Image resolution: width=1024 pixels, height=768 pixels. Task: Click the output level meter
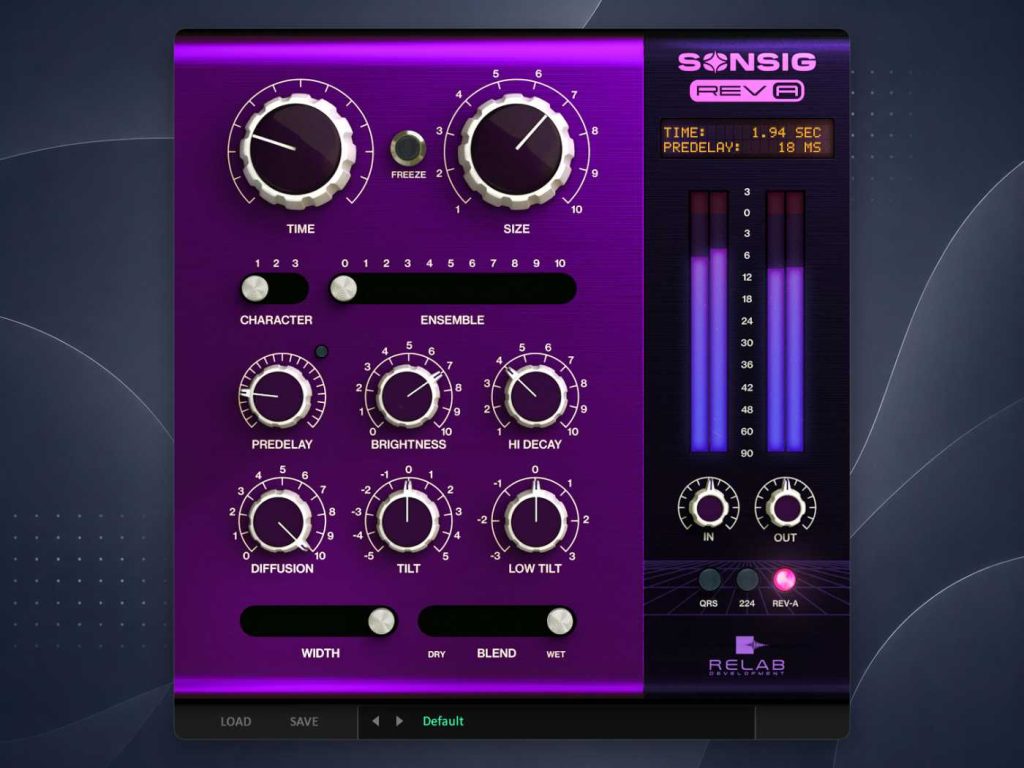click(x=786, y=321)
